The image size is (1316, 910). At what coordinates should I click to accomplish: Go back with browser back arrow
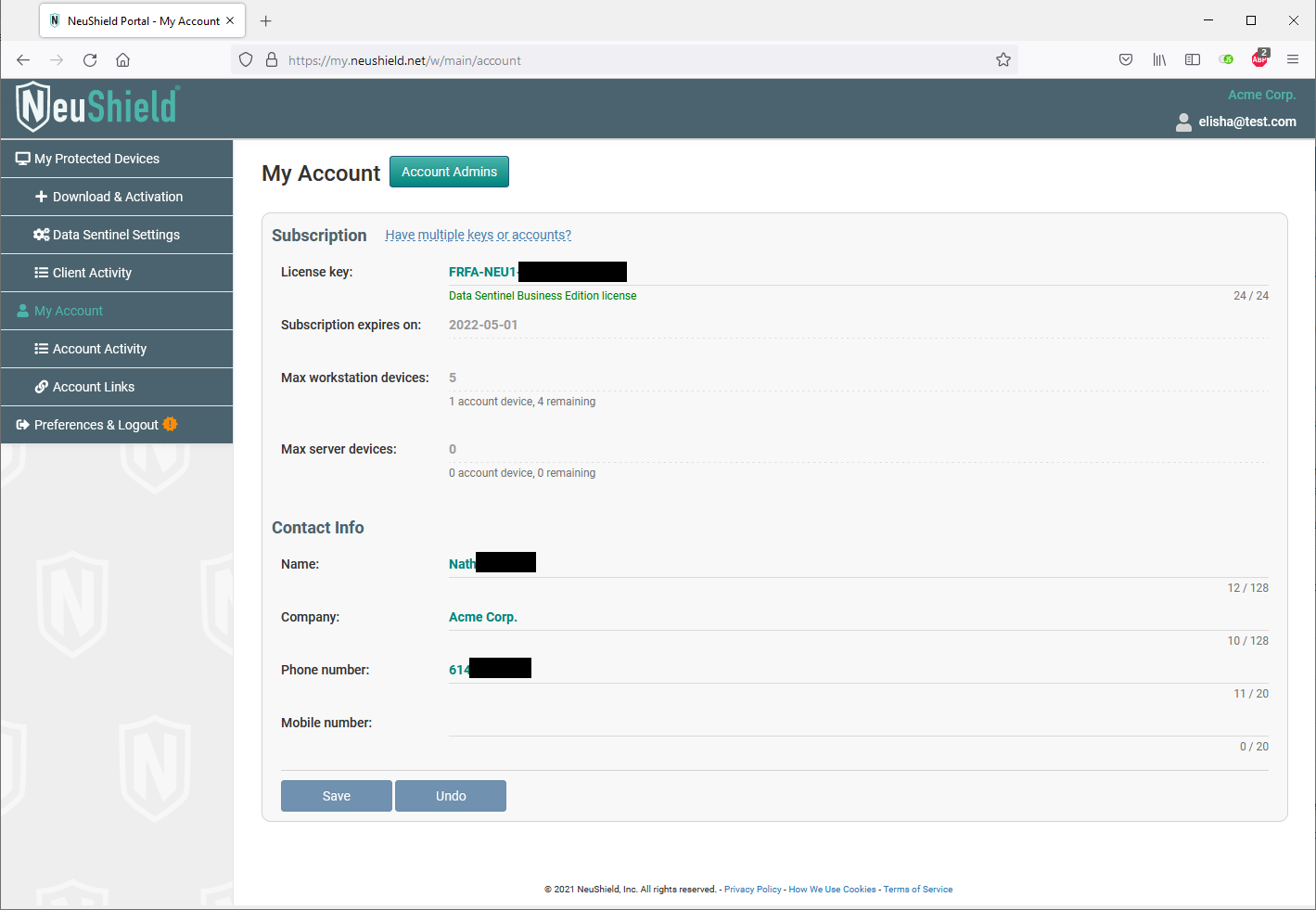(x=23, y=60)
